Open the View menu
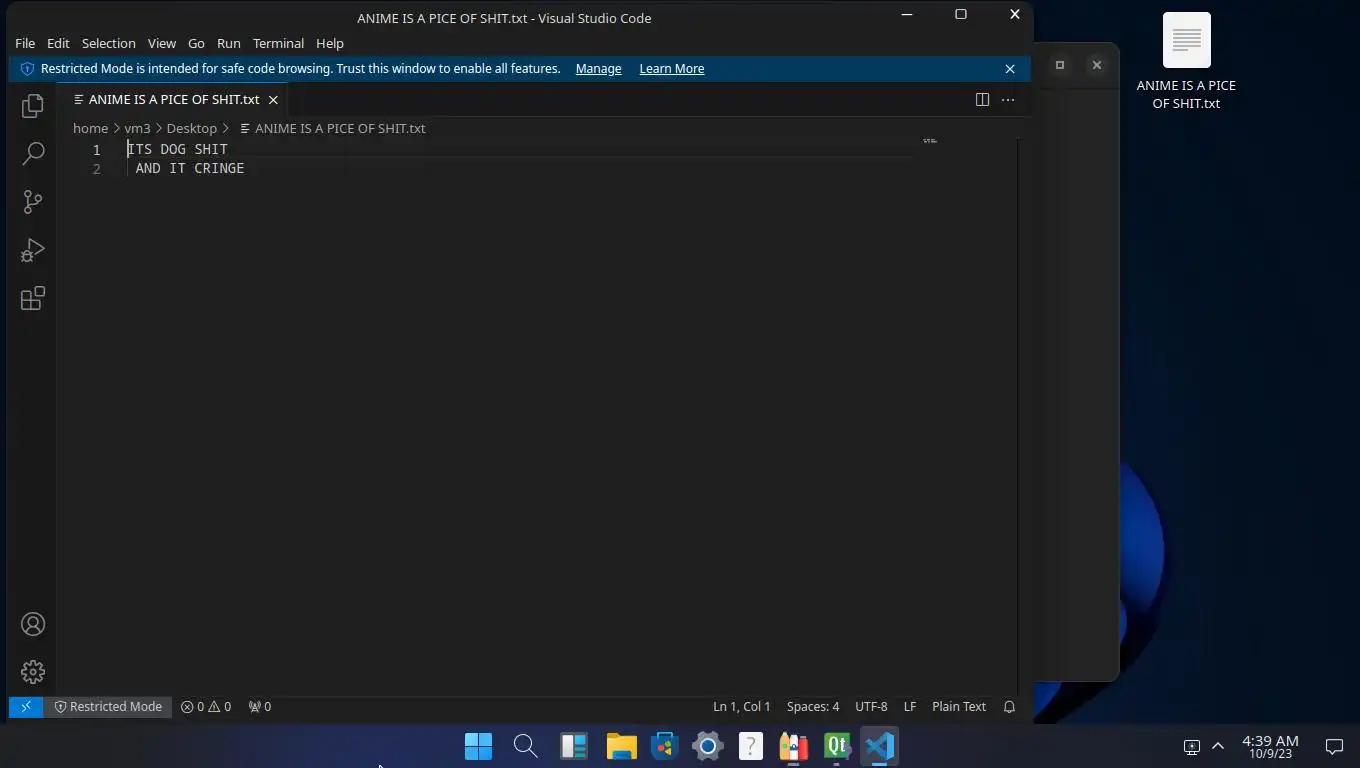This screenshot has width=1360, height=768. coord(162,43)
